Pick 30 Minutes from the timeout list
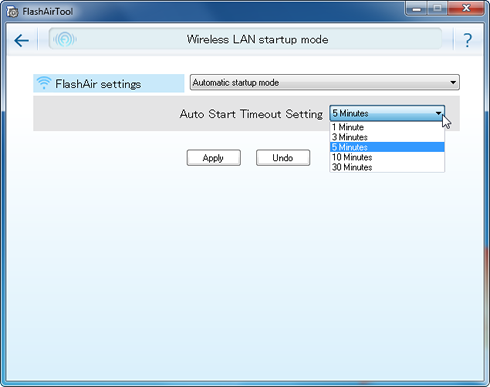 click(387, 167)
